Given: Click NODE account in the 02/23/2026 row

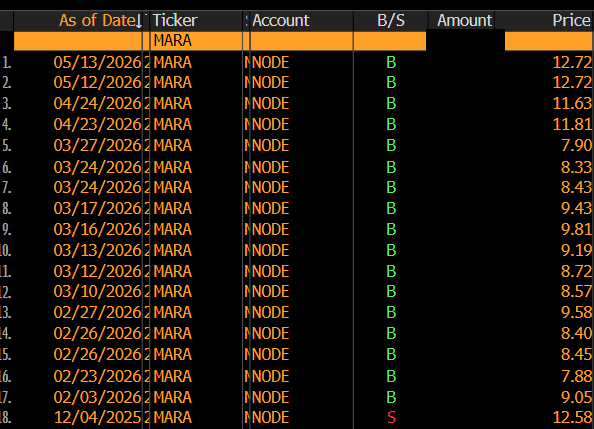Looking at the screenshot, I should coord(270,376).
